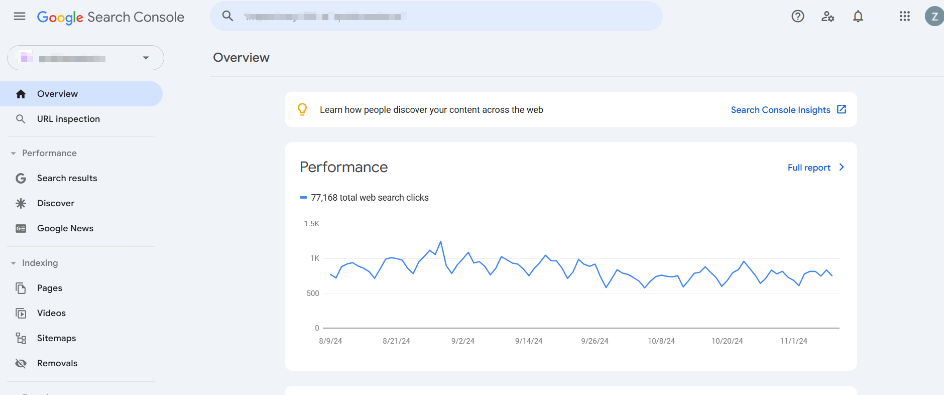Click the Google G Search results icon

tap(21, 178)
